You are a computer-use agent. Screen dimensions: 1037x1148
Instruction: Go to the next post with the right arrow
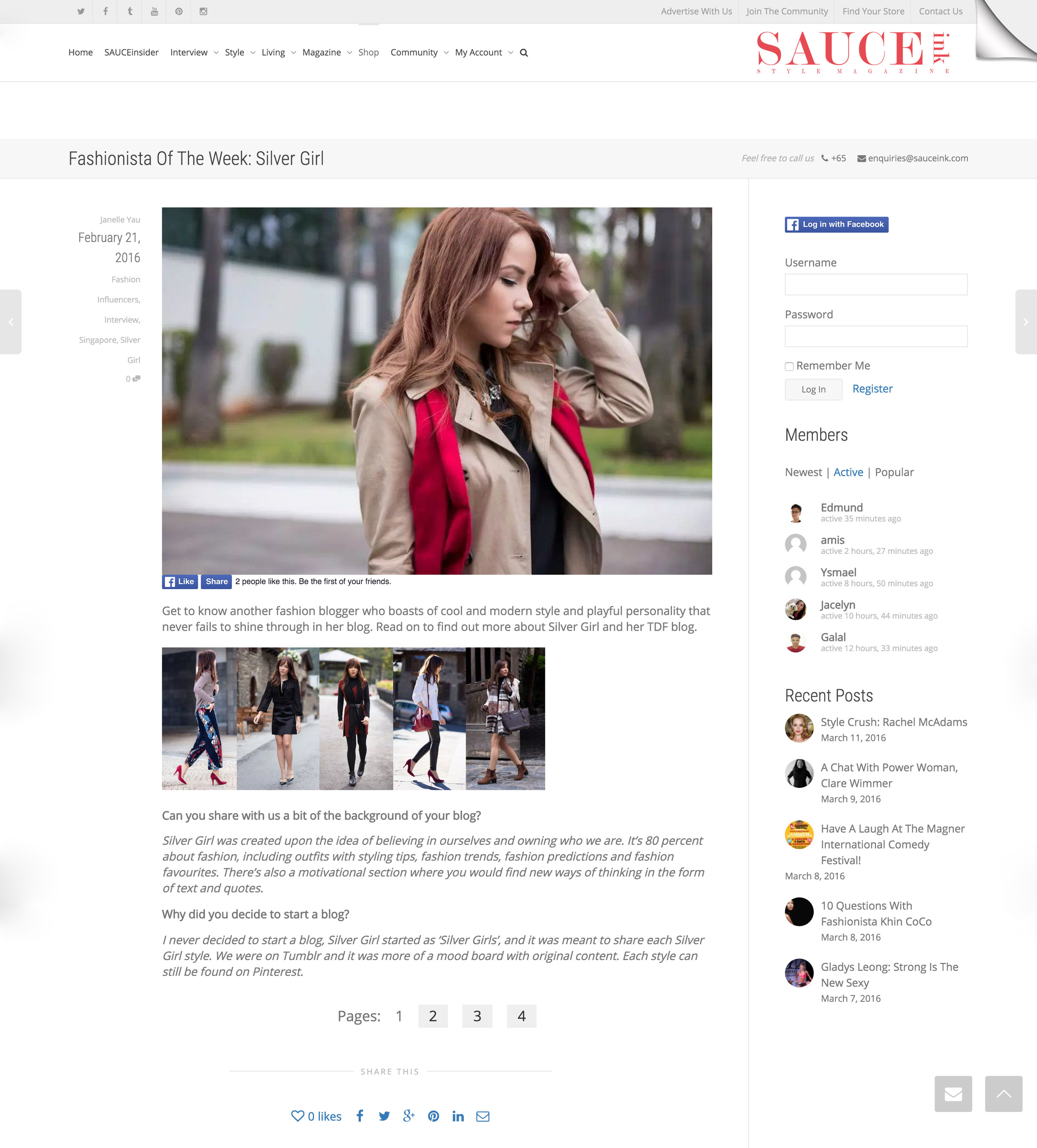1026,322
